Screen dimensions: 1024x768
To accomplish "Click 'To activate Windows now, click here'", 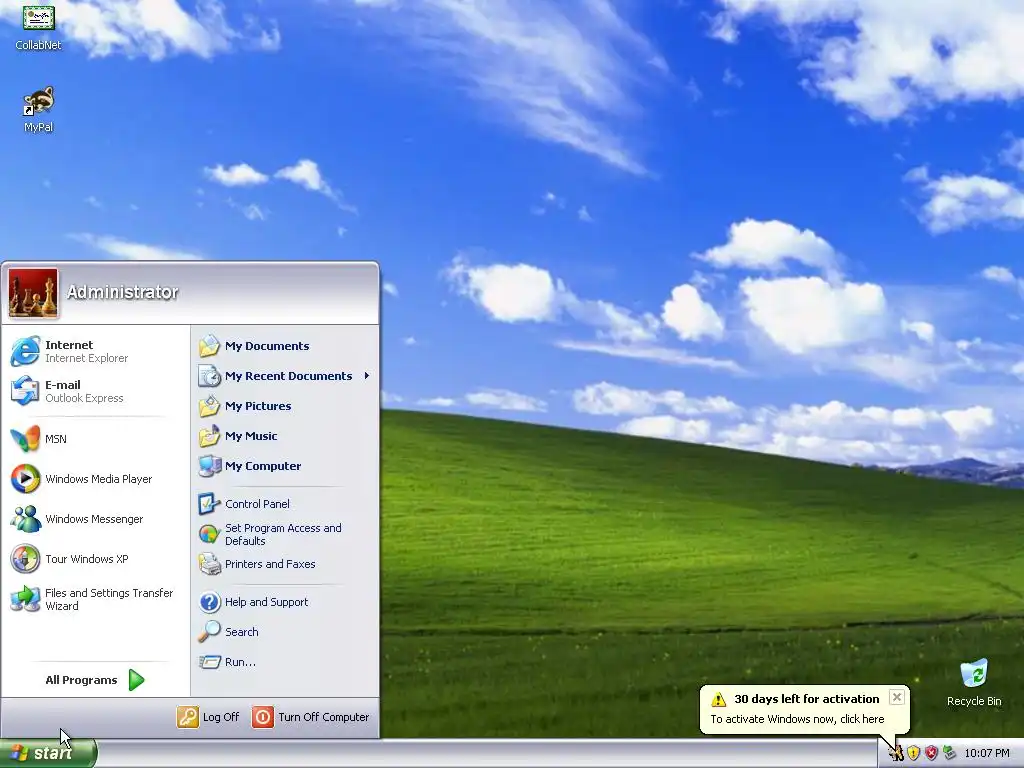I will pyautogui.click(x=797, y=719).
